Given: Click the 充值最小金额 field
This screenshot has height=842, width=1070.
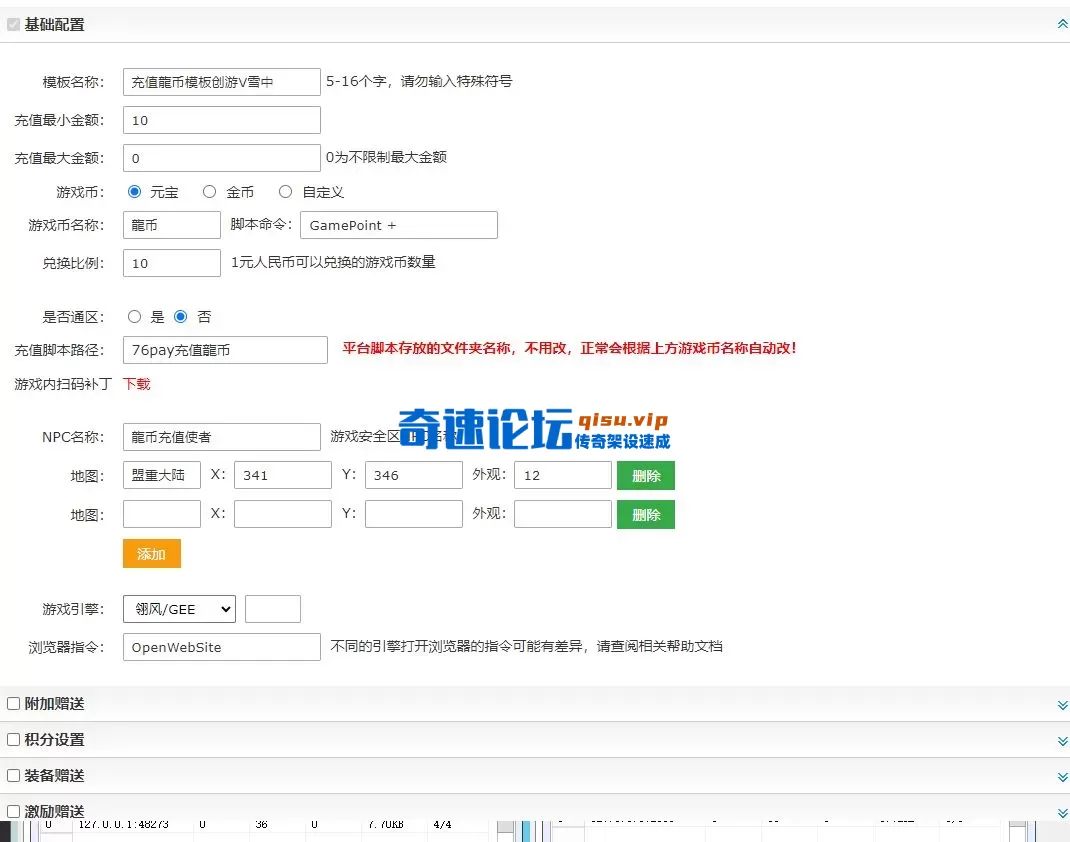Looking at the screenshot, I should point(221,120).
